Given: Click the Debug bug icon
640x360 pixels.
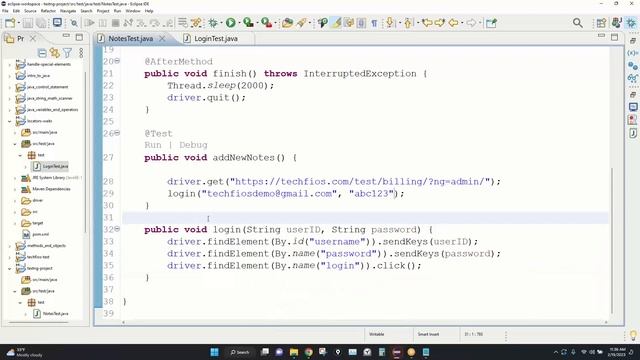Looking at the screenshot, I should point(213,23).
